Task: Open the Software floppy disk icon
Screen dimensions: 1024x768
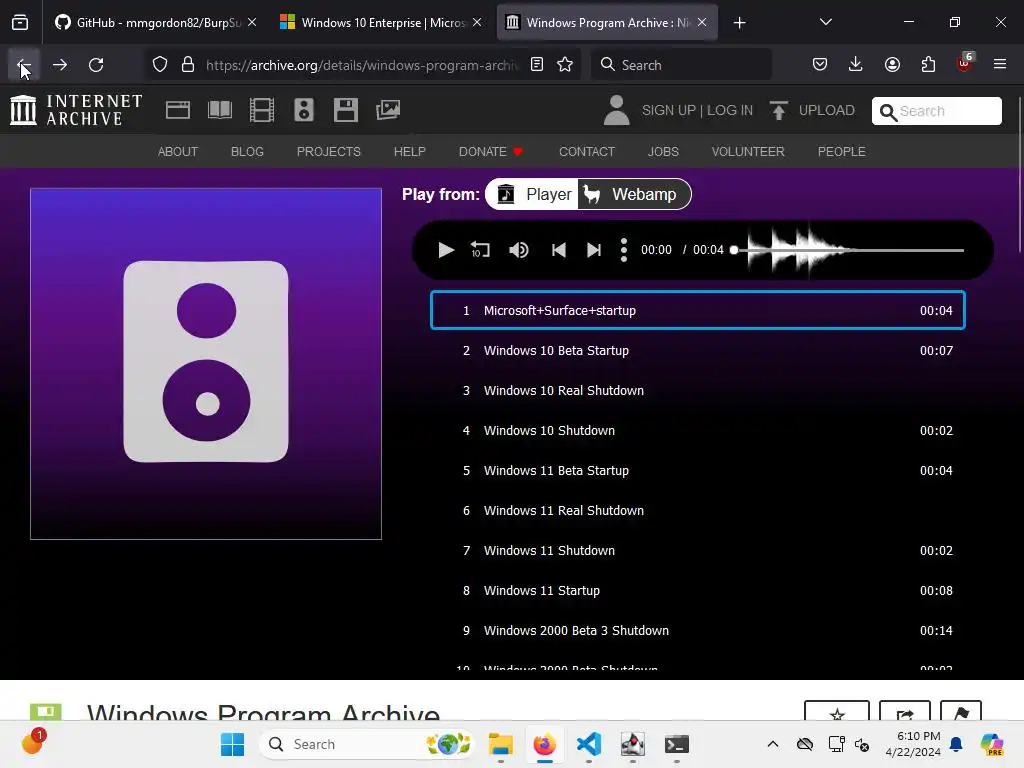Action: coord(345,110)
